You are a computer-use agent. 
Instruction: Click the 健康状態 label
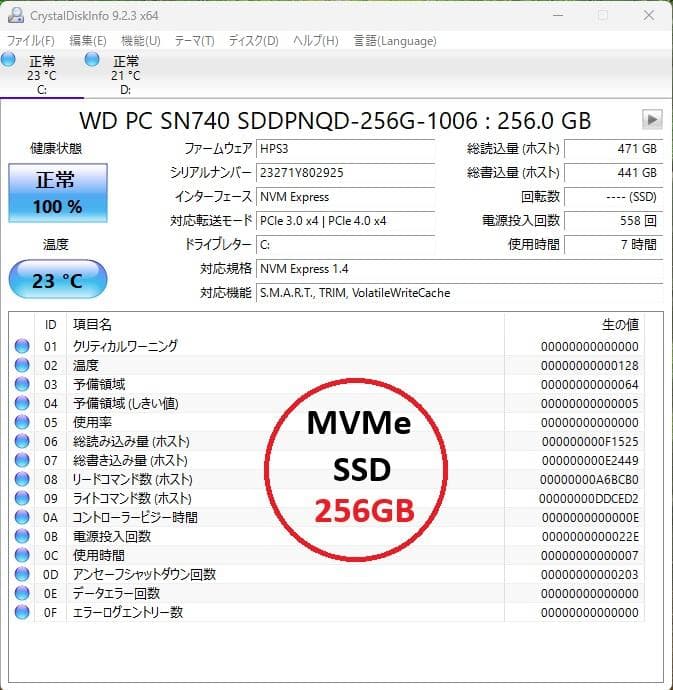click(x=56, y=148)
